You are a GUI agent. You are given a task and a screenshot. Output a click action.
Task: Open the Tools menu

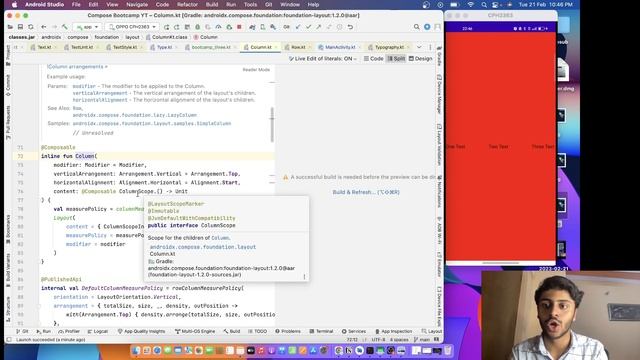(250, 4)
